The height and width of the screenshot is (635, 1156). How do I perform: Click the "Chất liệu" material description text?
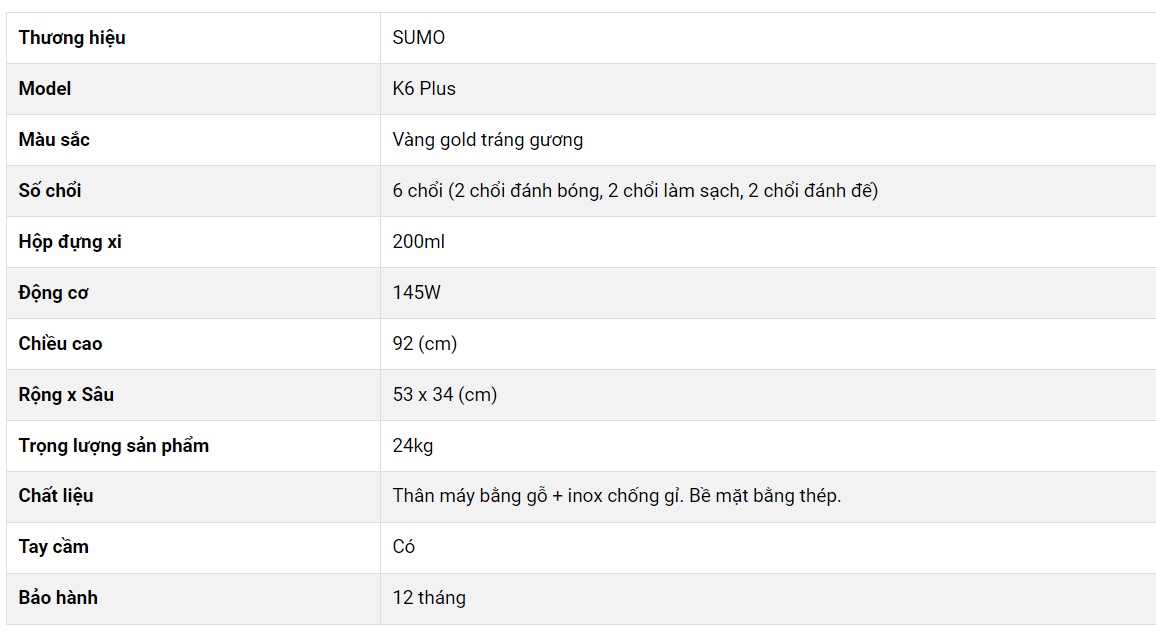click(x=616, y=496)
